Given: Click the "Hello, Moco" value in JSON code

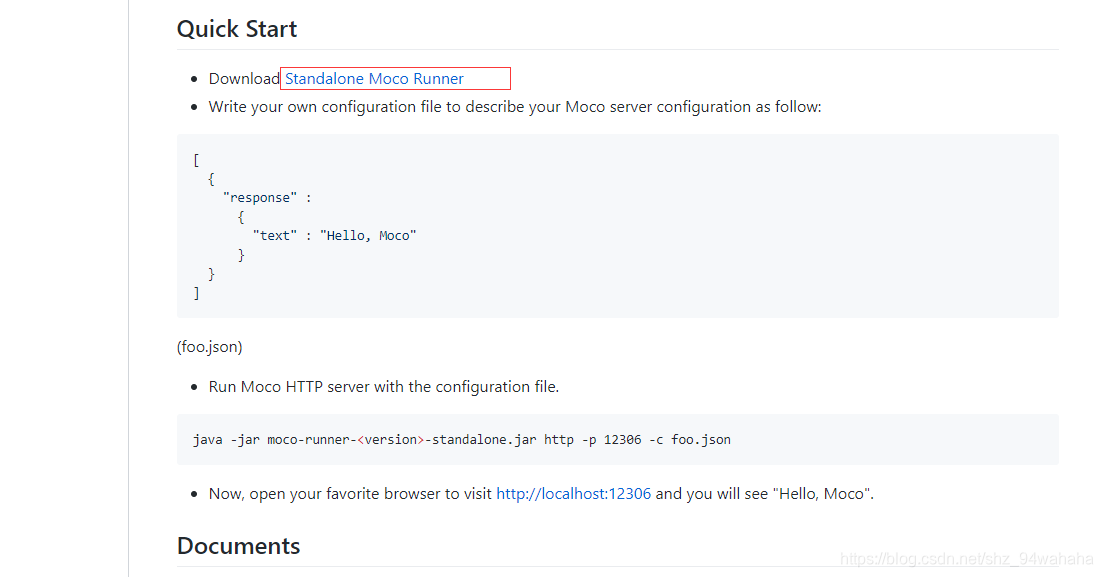Looking at the screenshot, I should click(x=368, y=236).
